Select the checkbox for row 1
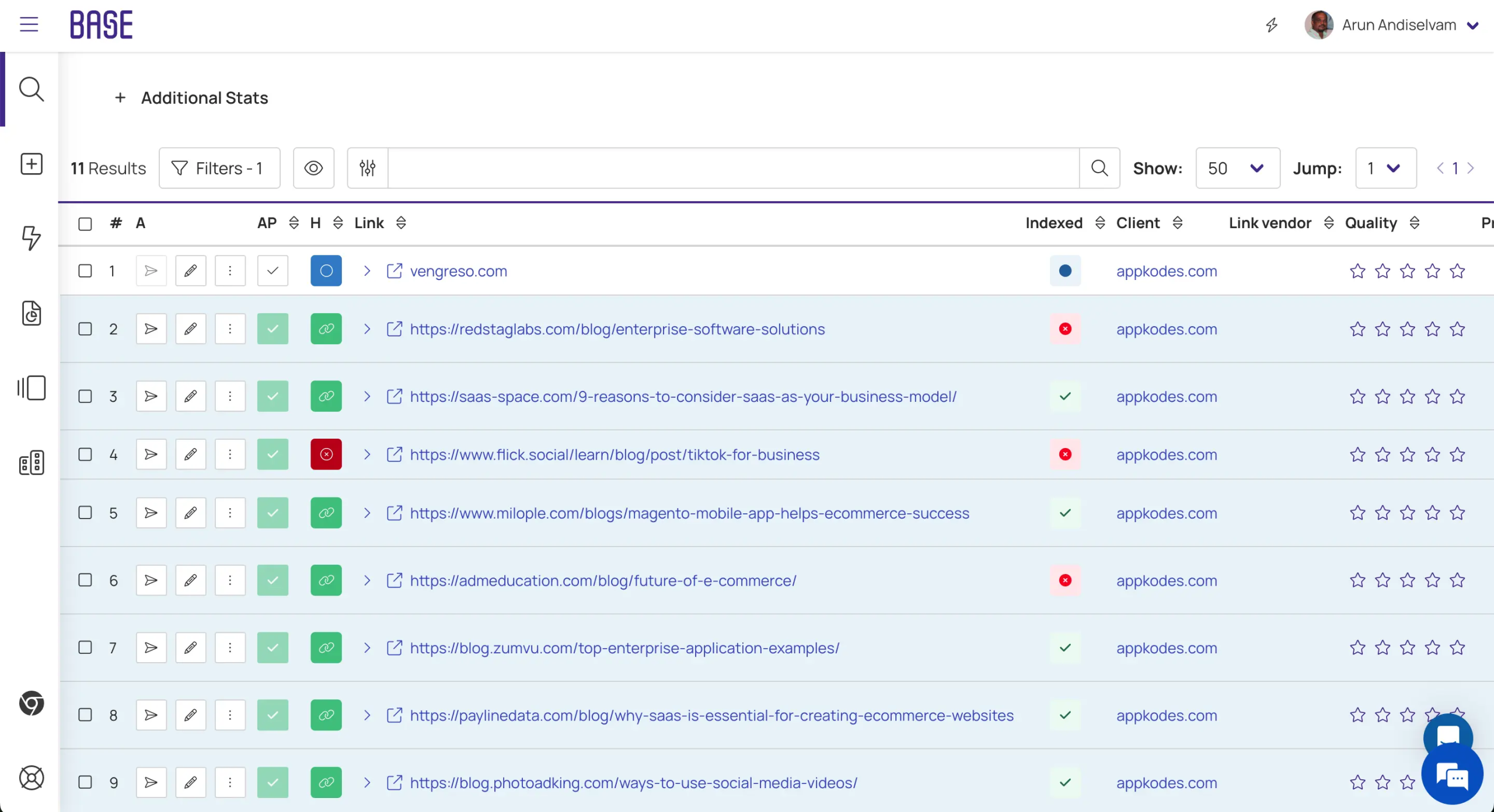This screenshot has height=812, width=1494. click(85, 271)
